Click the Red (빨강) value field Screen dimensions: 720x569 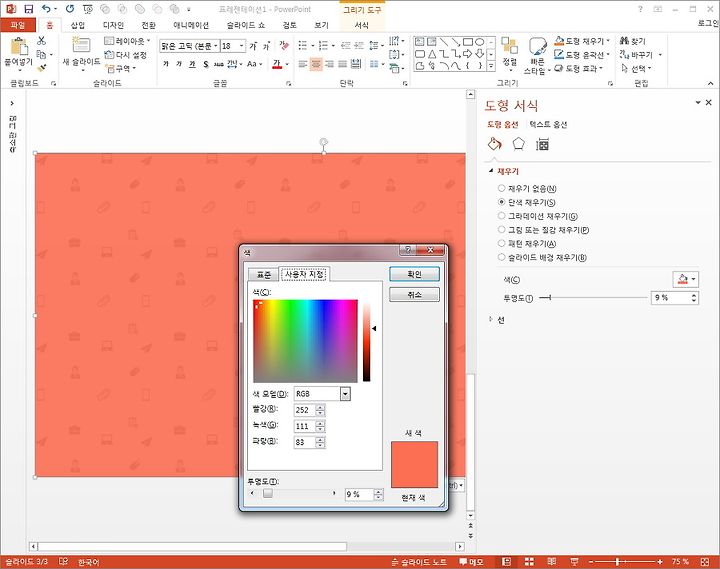point(304,410)
